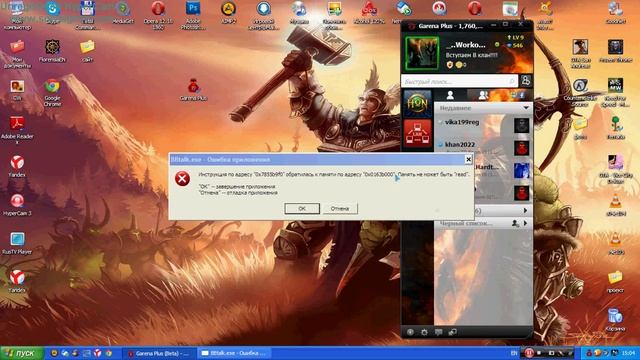
Task: Open the Need for Speed desktop icon
Action: (615, 93)
